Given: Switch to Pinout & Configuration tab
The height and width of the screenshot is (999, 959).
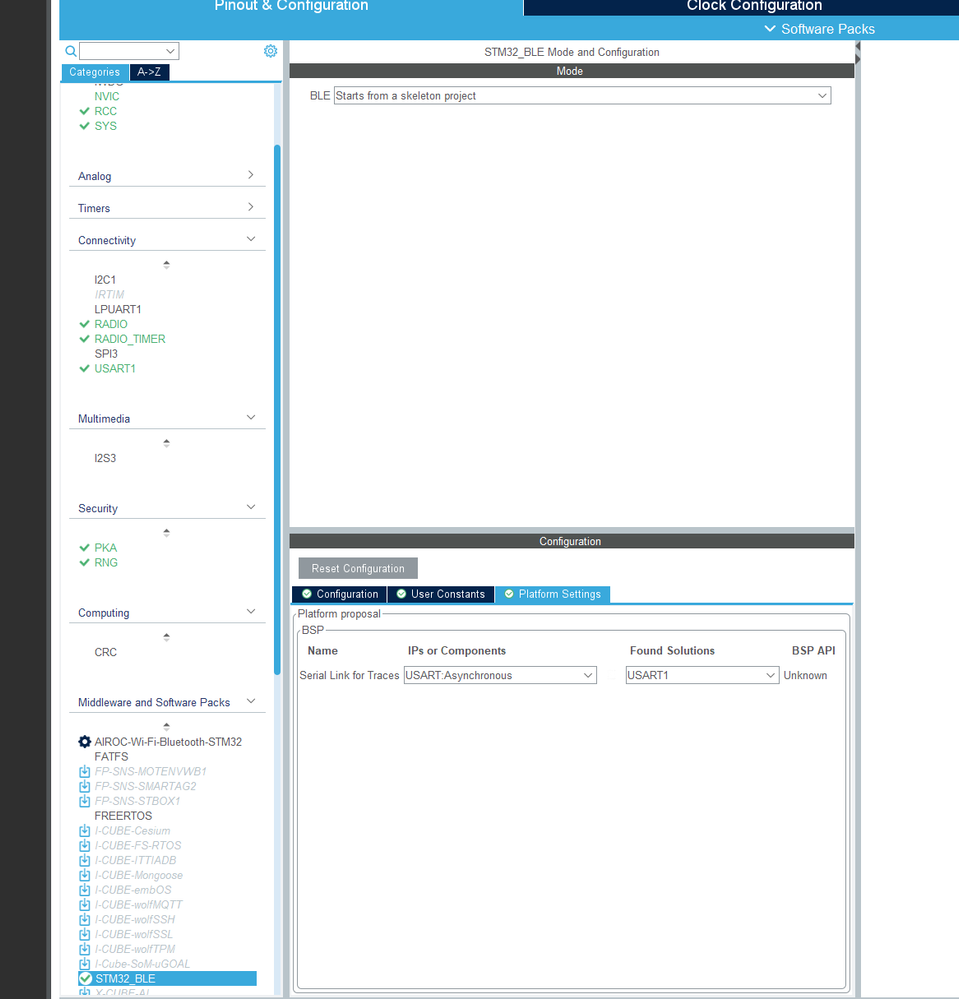Looking at the screenshot, I should [291, 6].
